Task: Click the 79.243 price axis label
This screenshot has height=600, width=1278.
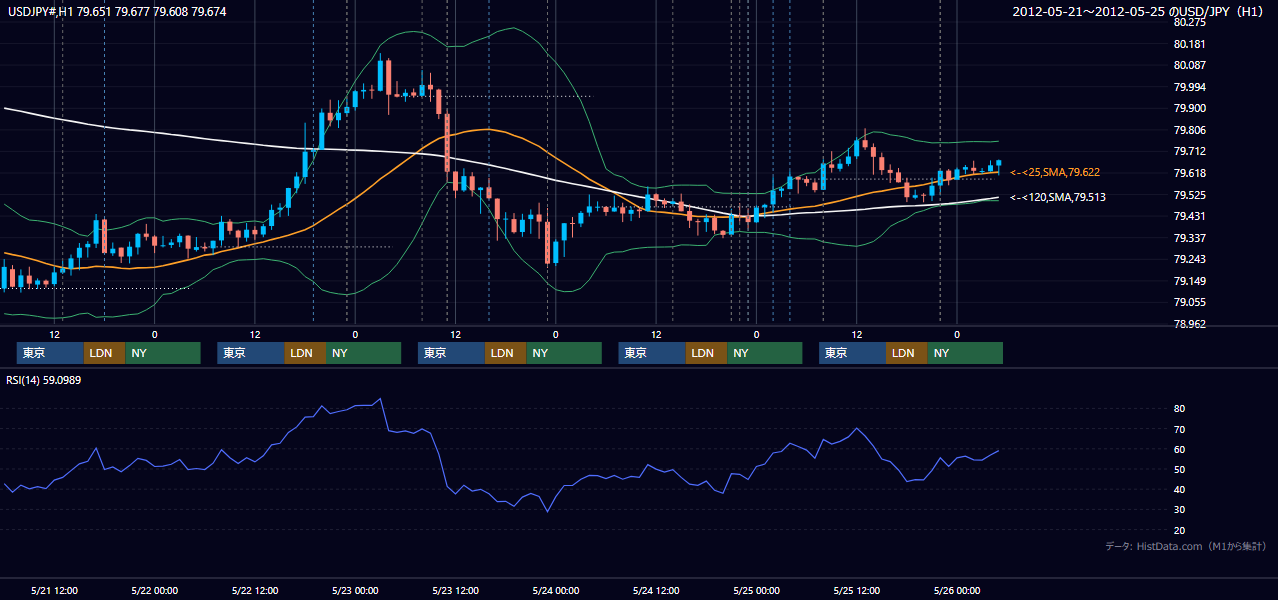Action: coord(1190,259)
